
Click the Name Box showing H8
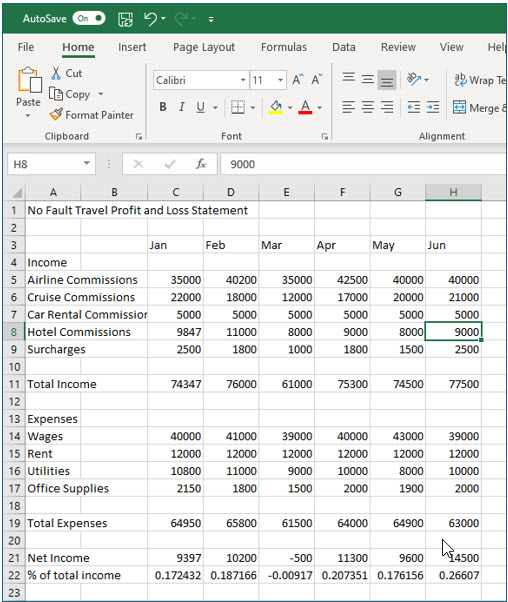coord(44,164)
